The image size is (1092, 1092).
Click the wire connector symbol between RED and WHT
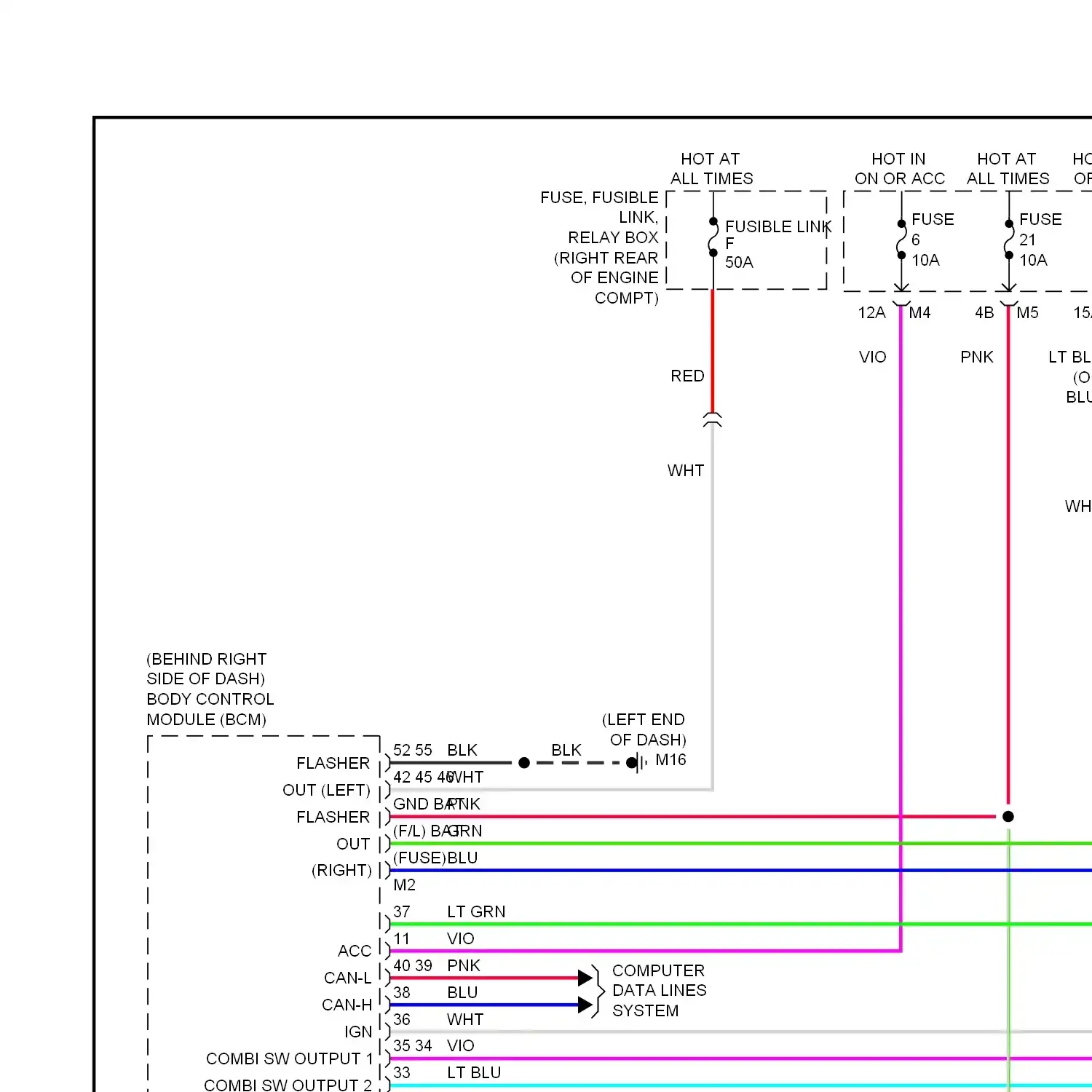click(712, 419)
